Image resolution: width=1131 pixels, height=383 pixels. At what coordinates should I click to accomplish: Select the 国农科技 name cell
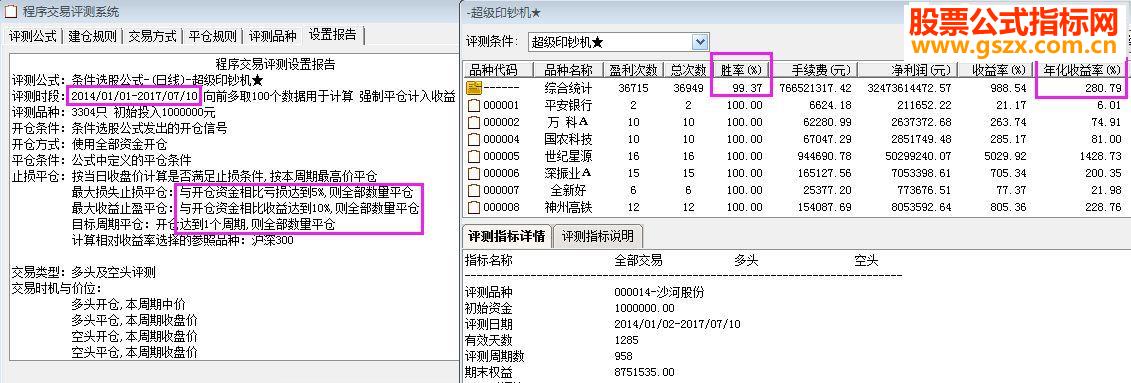[x=567, y=139]
